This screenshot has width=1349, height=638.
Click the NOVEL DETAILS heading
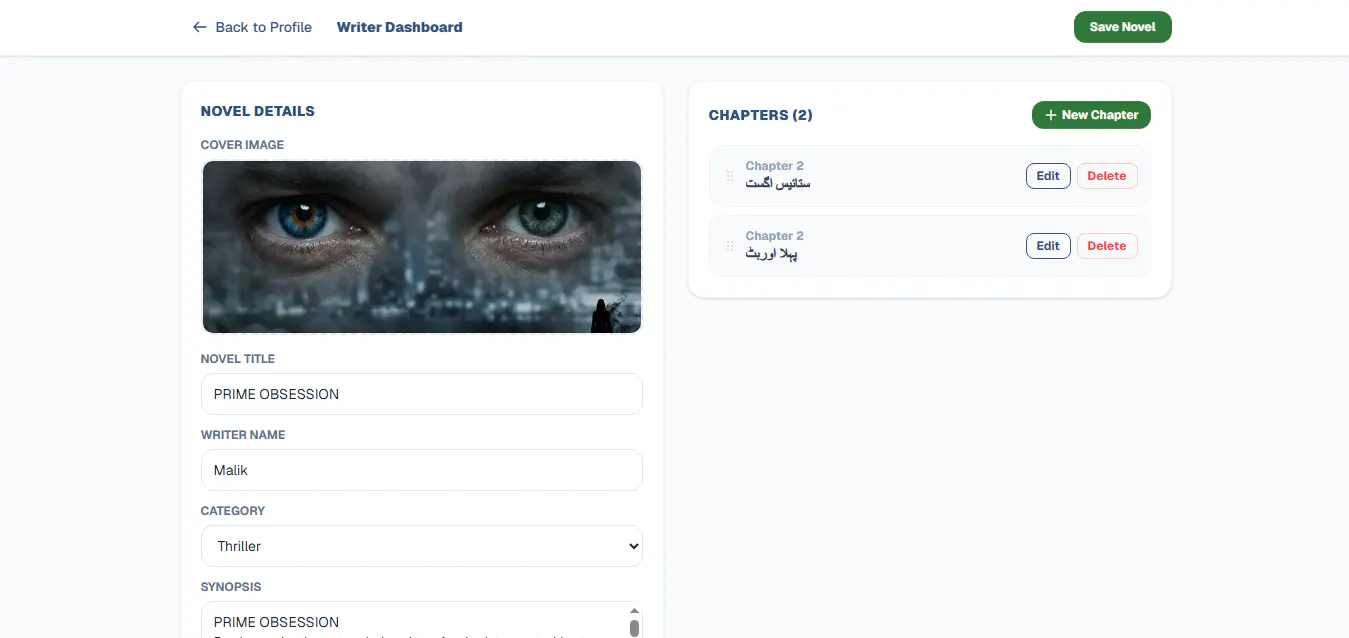pyautogui.click(x=258, y=111)
